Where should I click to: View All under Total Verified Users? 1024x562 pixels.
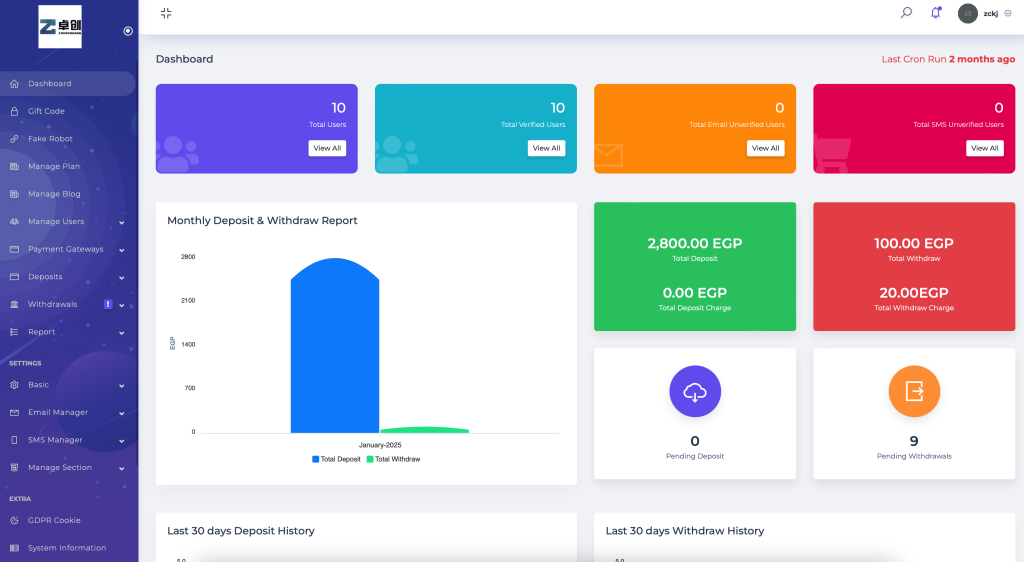[547, 148]
